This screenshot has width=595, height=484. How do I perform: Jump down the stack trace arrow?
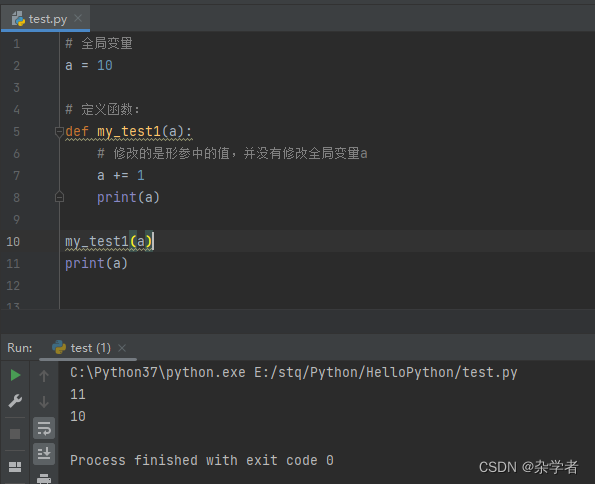coord(44,402)
